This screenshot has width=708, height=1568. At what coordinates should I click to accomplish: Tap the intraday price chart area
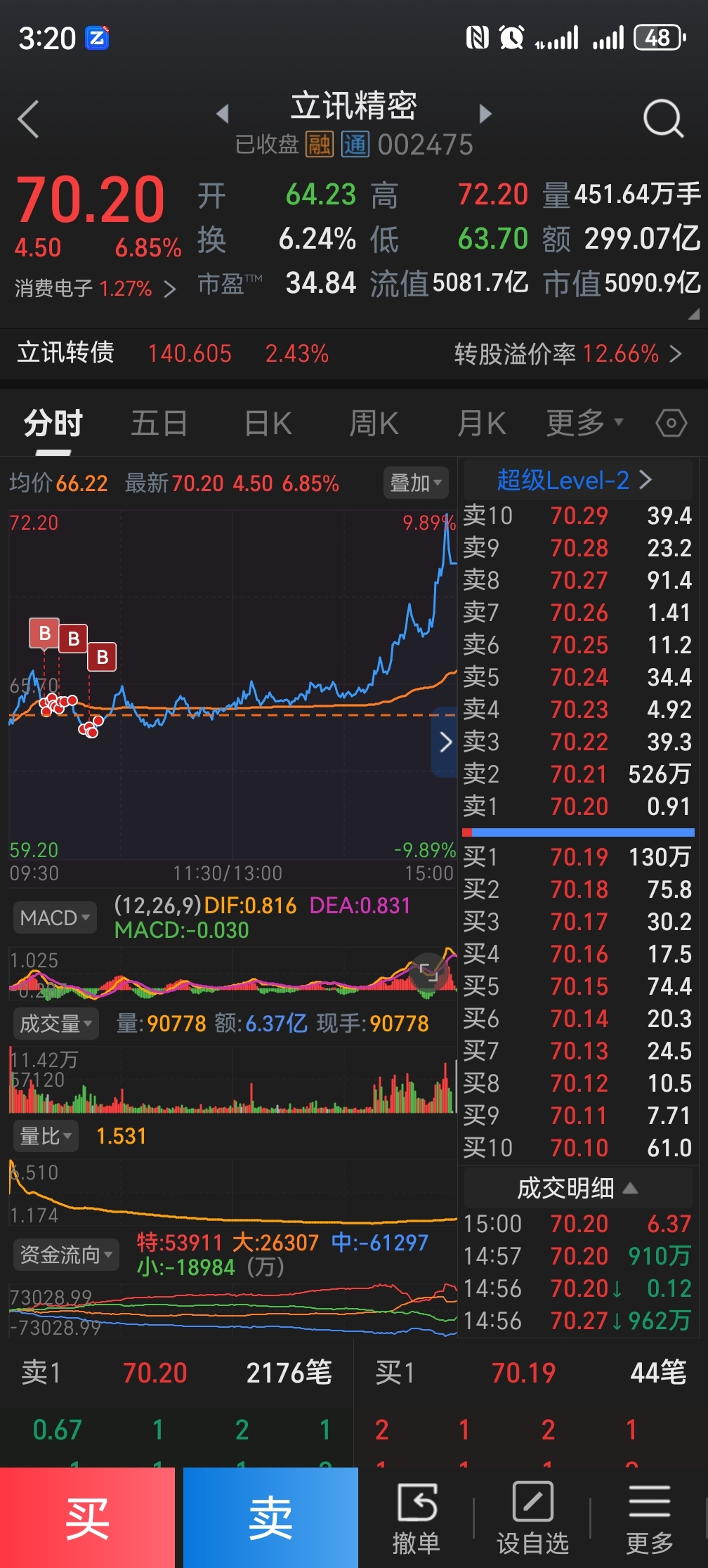232,685
